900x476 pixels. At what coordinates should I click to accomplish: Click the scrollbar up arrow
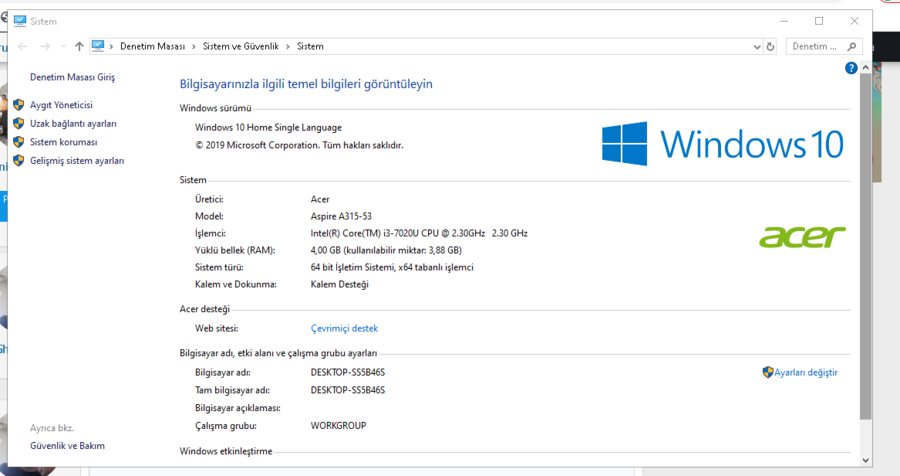click(x=866, y=68)
